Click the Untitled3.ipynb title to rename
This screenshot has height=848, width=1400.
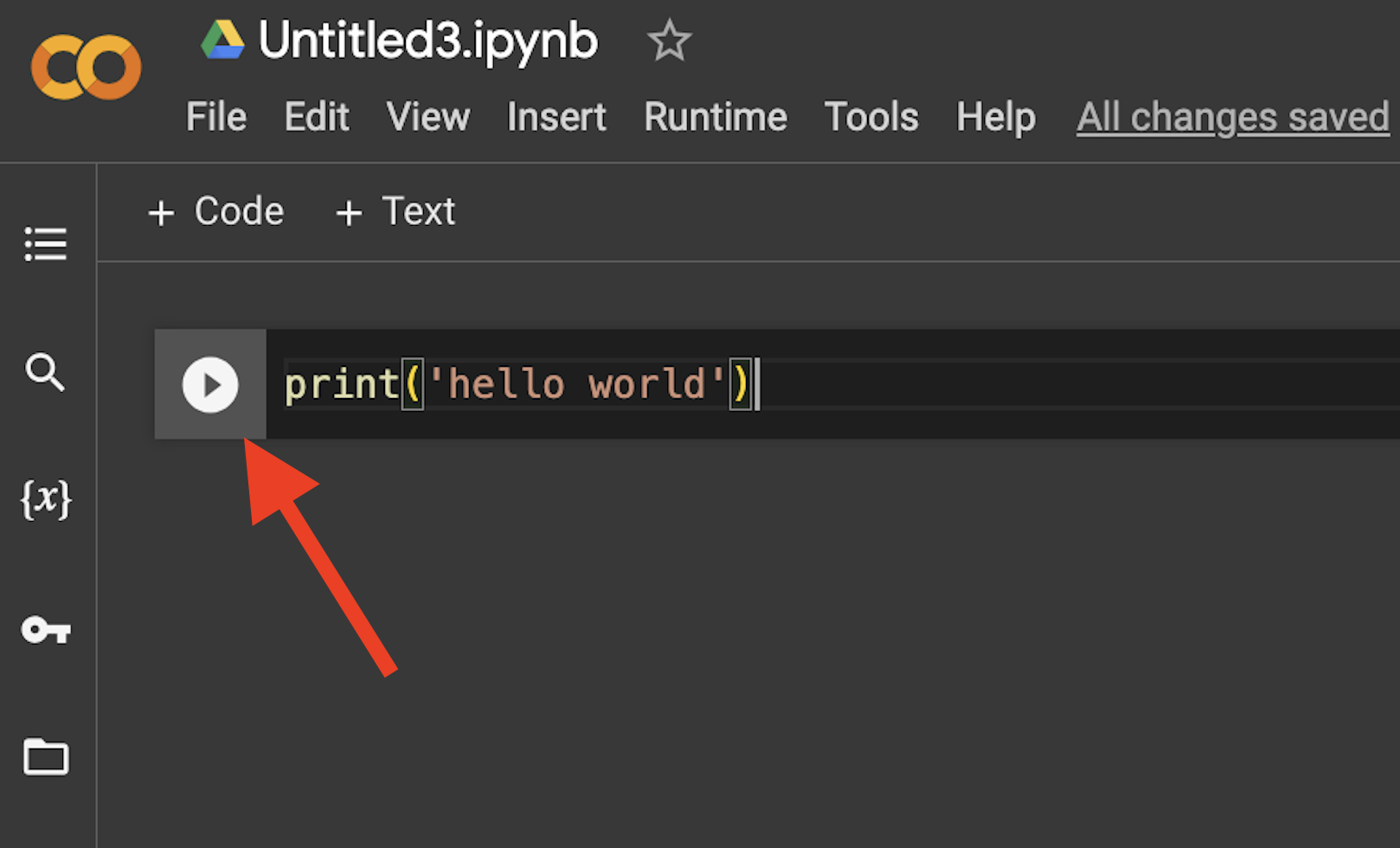point(428,42)
